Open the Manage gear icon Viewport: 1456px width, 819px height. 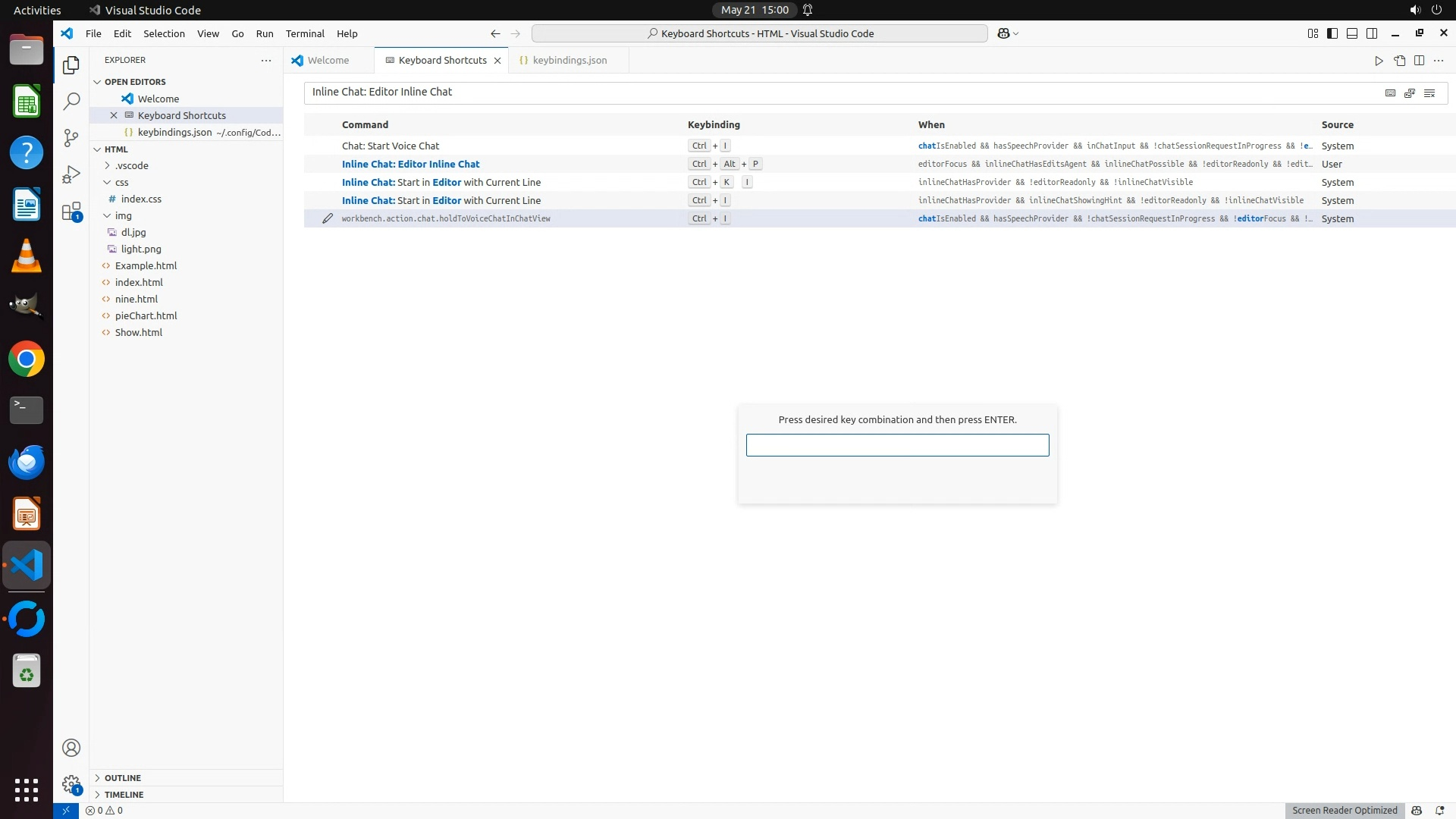click(71, 784)
